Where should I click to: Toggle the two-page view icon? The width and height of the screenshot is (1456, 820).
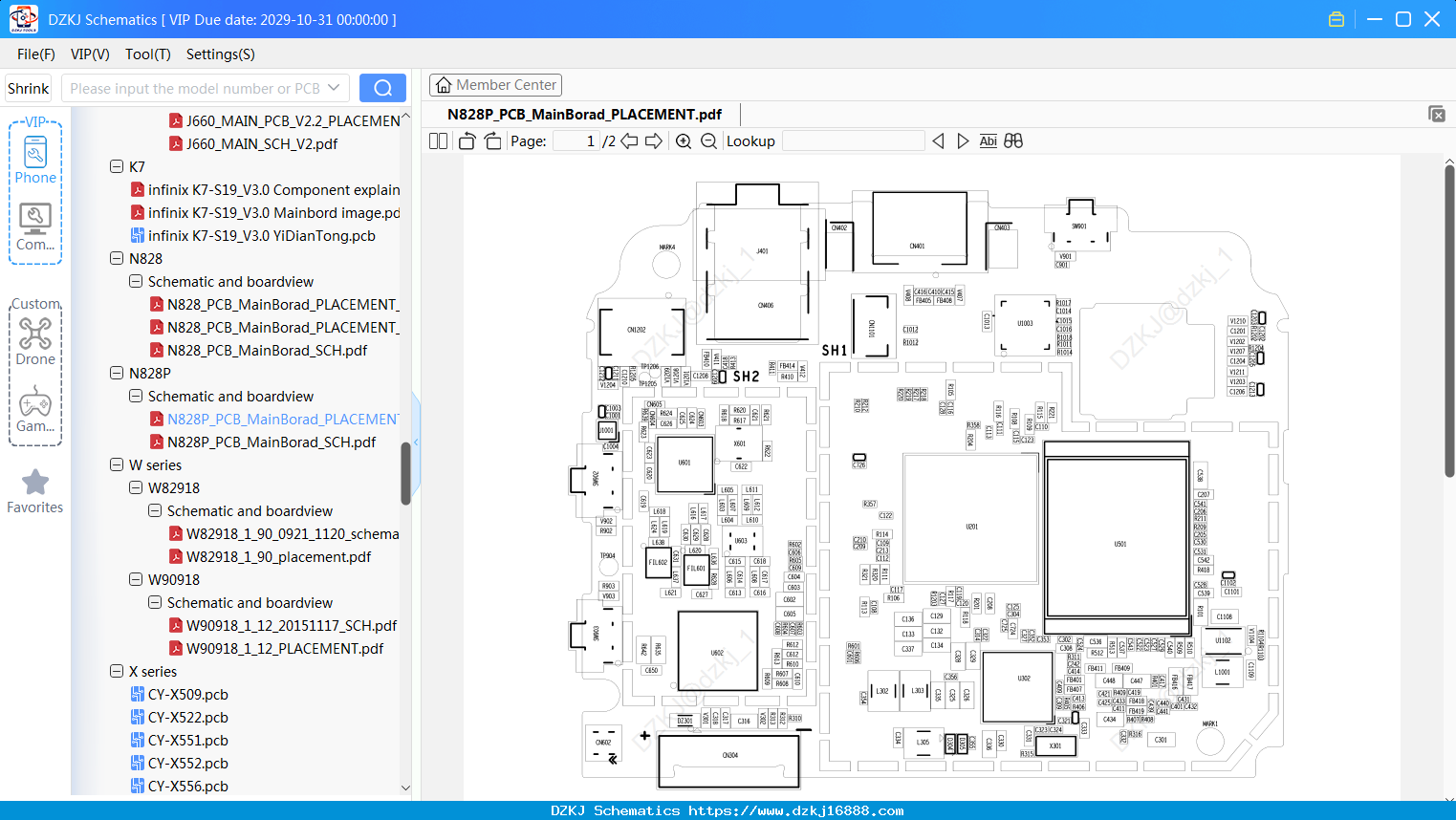438,141
